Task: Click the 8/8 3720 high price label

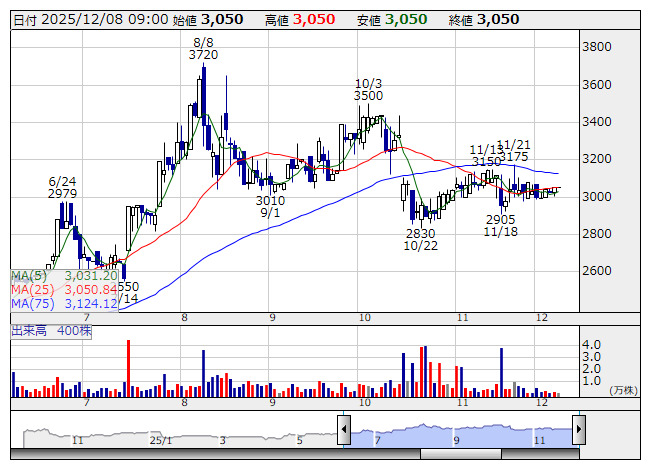Action: coord(203,49)
